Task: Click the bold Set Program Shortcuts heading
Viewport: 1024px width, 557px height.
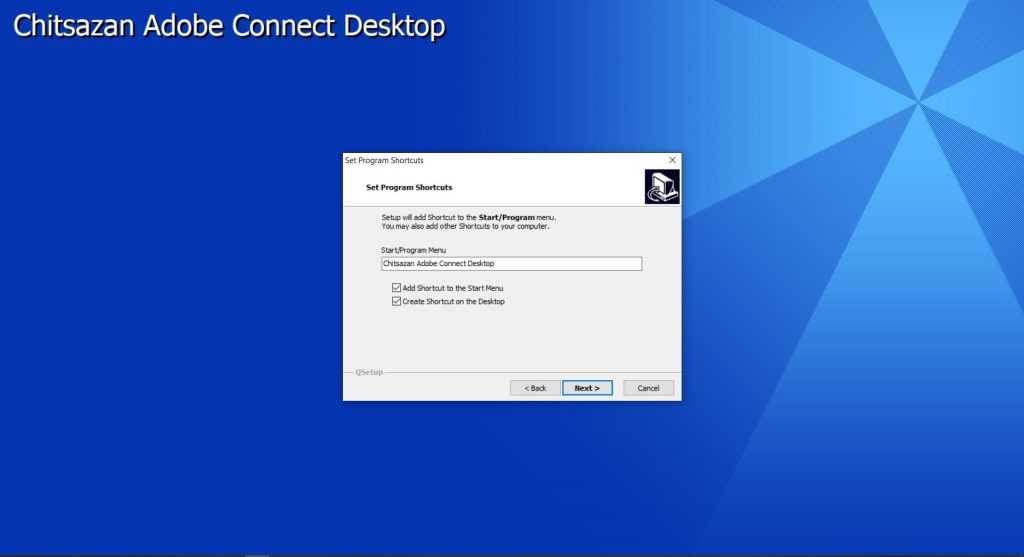Action: pyautogui.click(x=409, y=187)
